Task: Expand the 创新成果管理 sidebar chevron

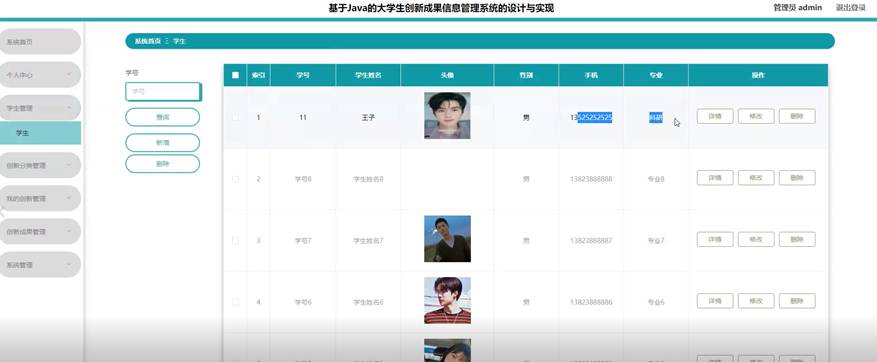Action: tap(69, 231)
